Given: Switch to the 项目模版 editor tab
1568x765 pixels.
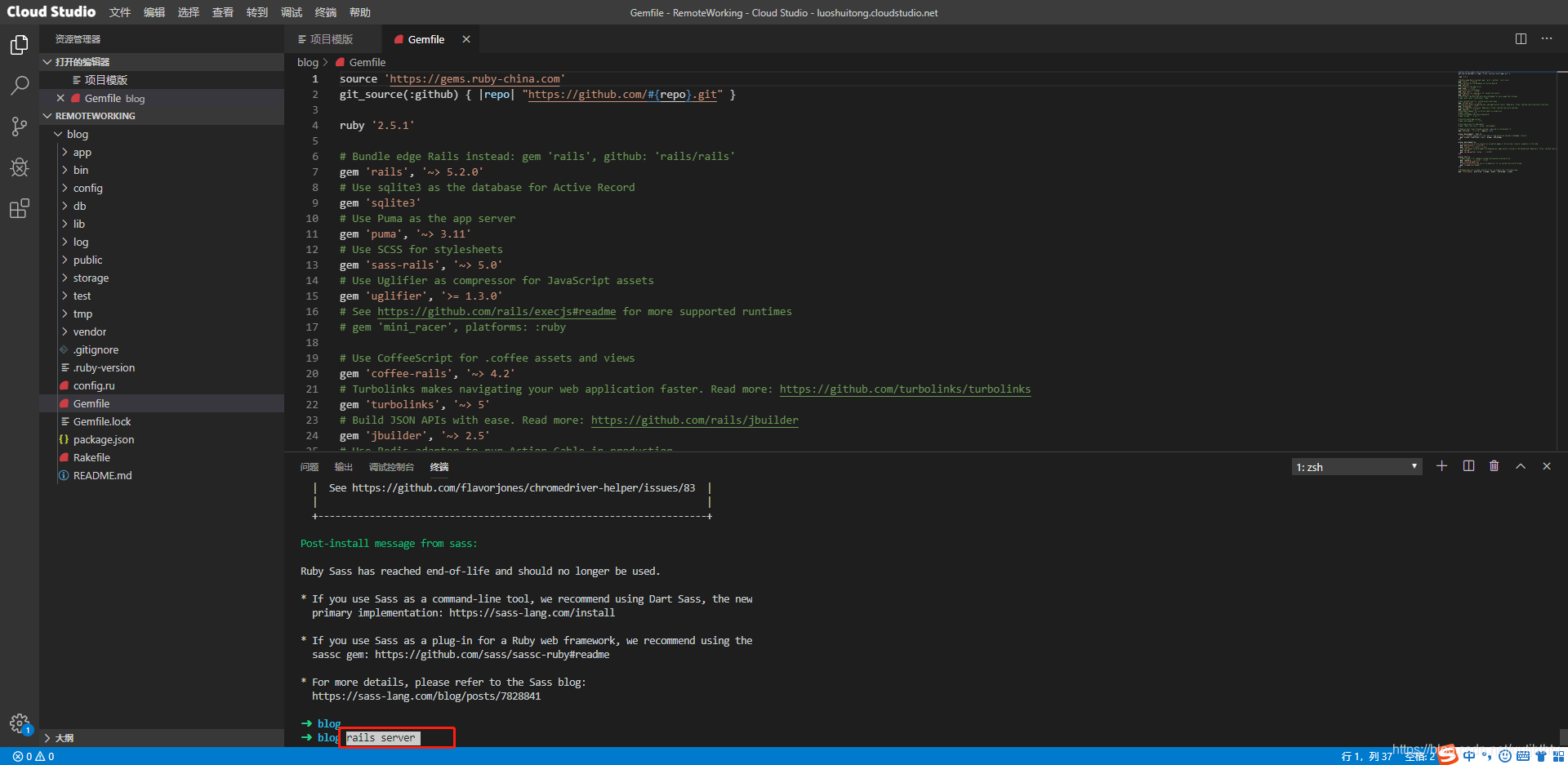Looking at the screenshot, I should point(332,39).
